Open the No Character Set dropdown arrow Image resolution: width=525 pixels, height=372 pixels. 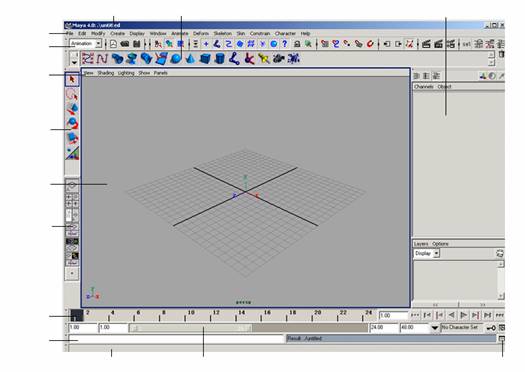(435, 328)
